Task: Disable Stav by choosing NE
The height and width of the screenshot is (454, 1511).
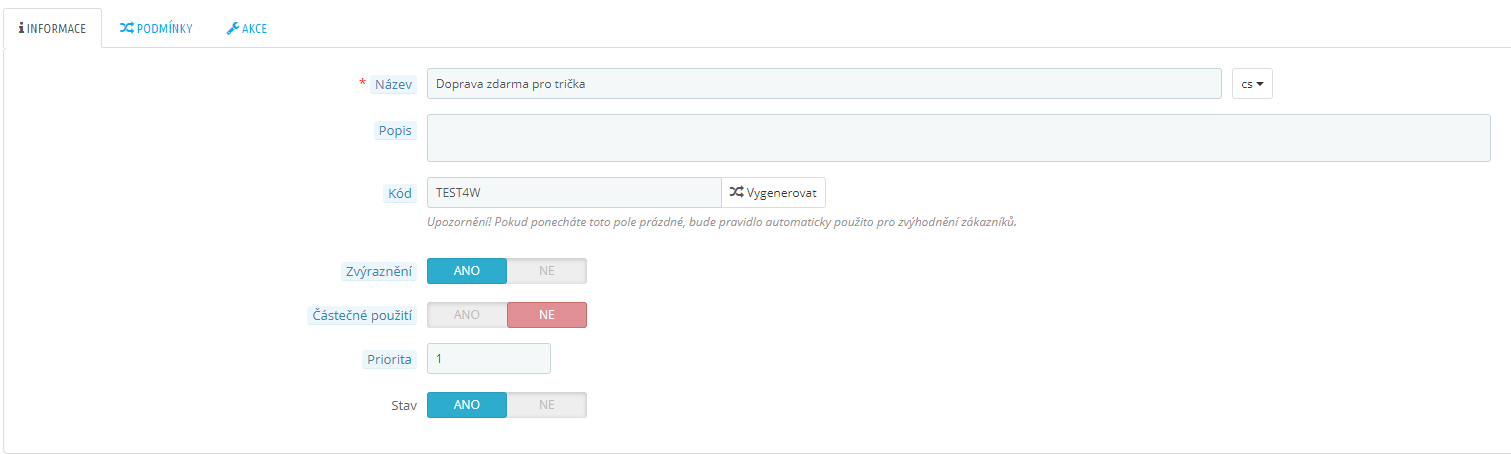Action: click(x=546, y=405)
